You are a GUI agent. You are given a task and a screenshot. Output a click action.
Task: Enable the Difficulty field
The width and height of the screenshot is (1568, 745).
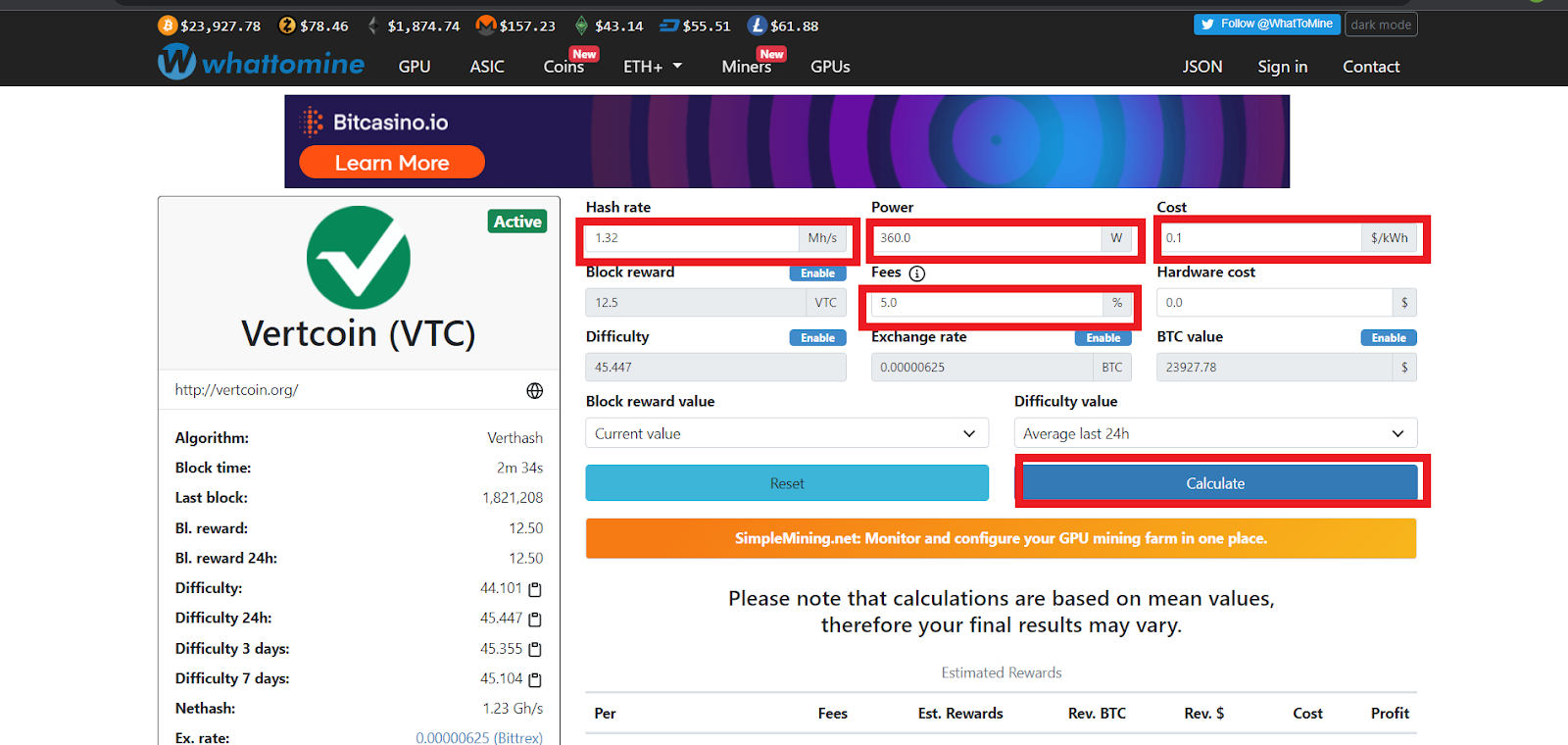click(818, 338)
